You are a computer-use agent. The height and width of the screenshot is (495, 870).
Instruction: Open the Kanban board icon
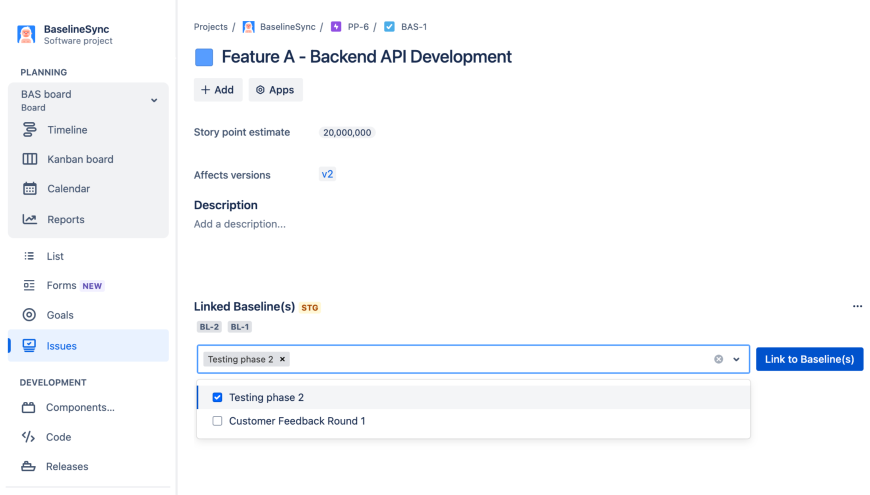(x=30, y=159)
